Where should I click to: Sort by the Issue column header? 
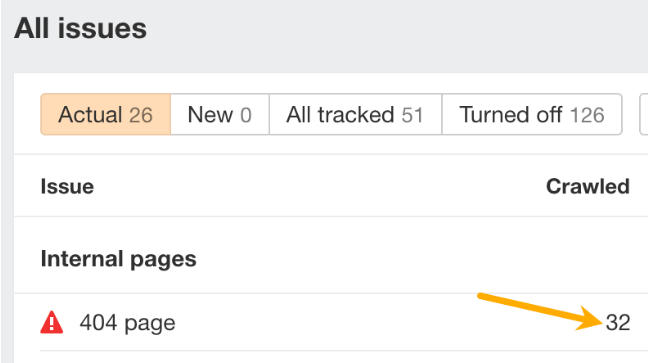[67, 186]
